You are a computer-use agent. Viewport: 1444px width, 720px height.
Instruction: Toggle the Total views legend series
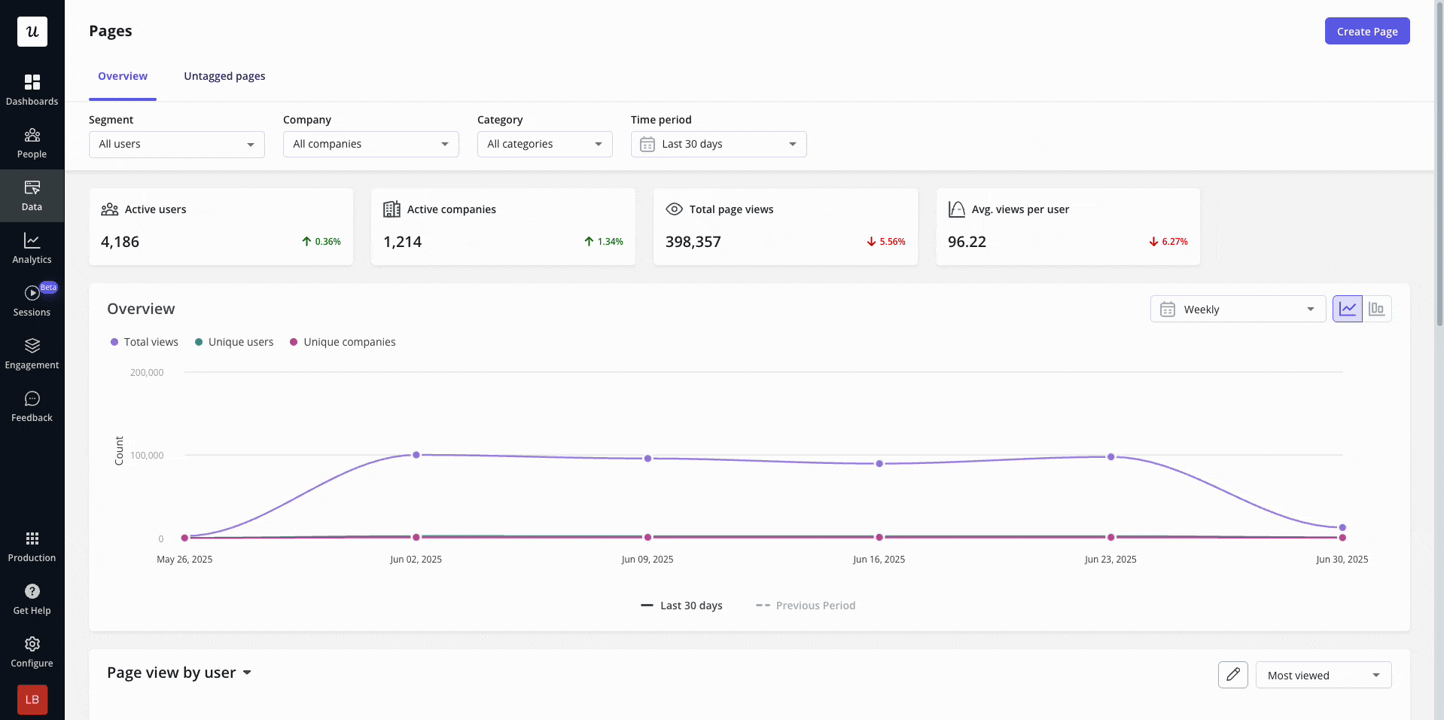coord(144,342)
